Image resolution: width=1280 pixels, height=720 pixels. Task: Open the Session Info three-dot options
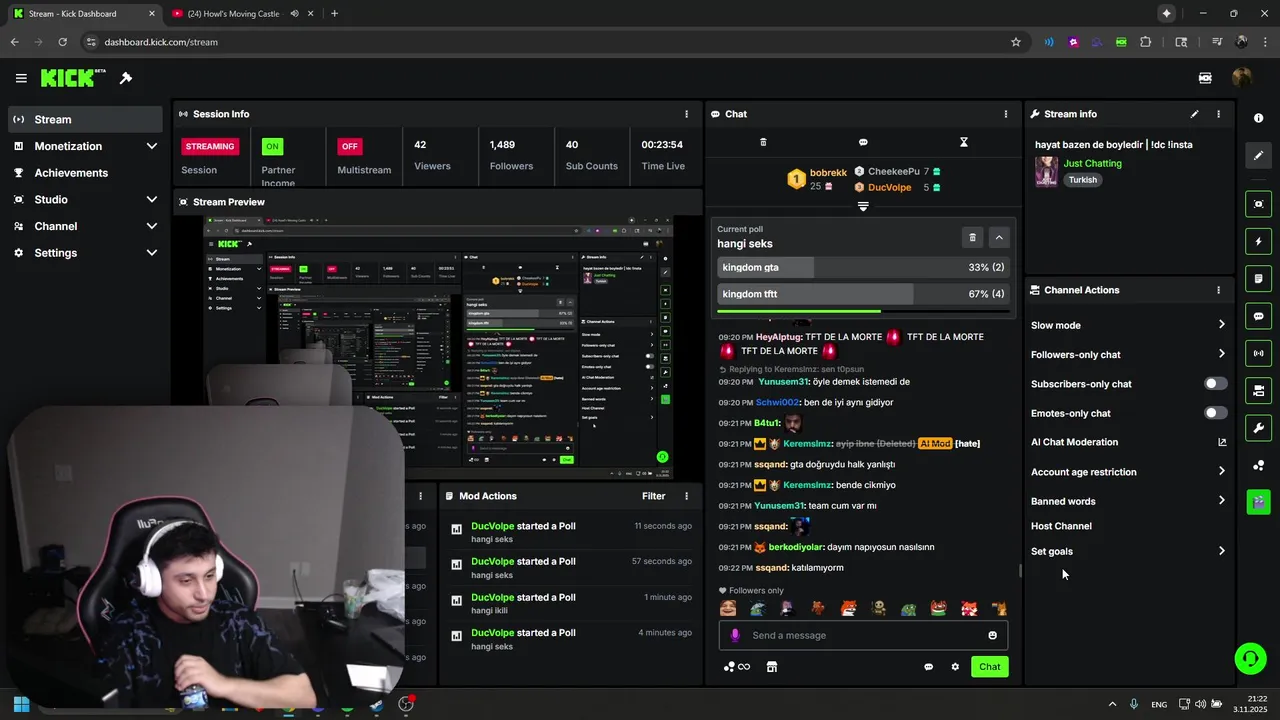click(686, 114)
